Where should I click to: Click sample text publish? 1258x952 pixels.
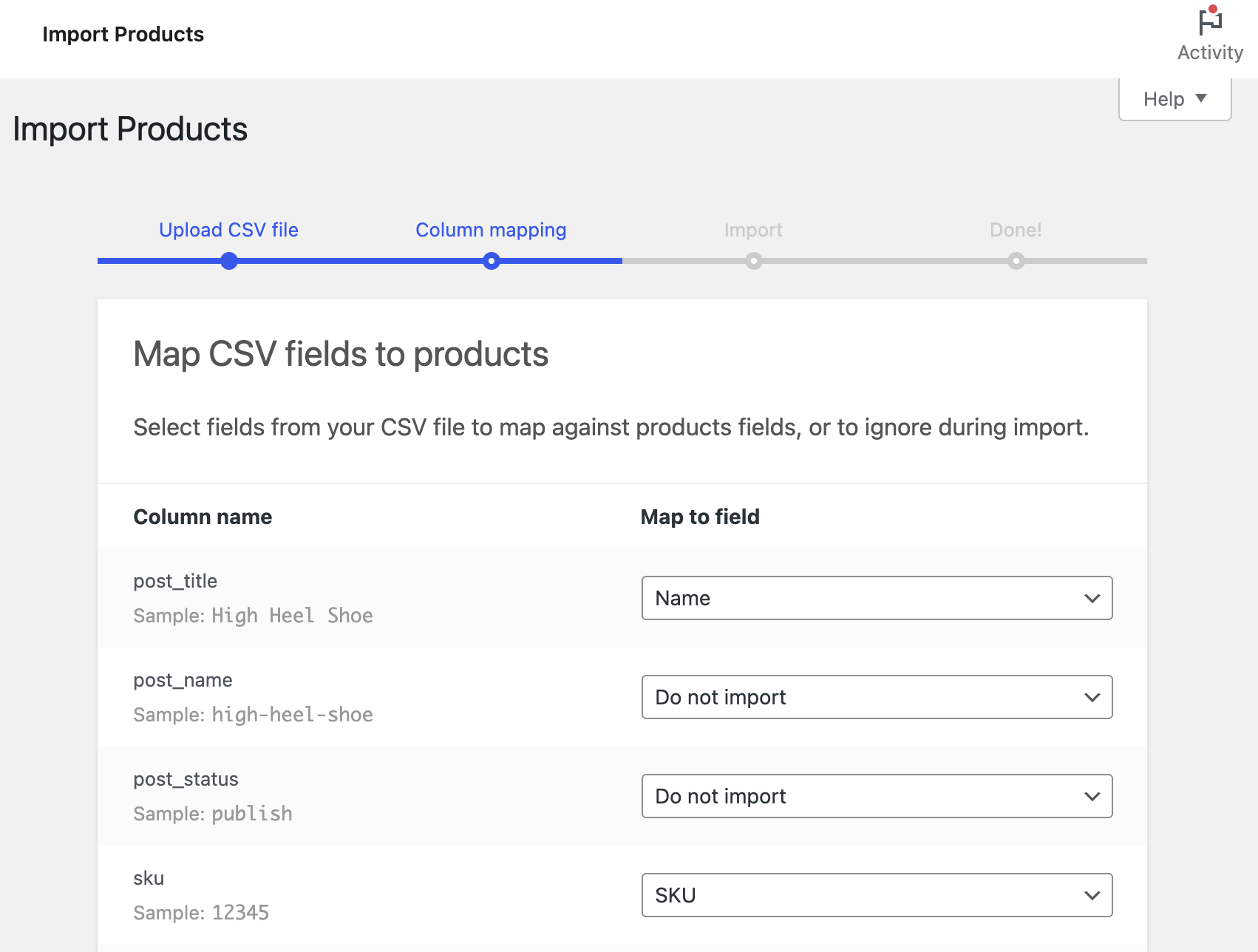click(x=252, y=814)
